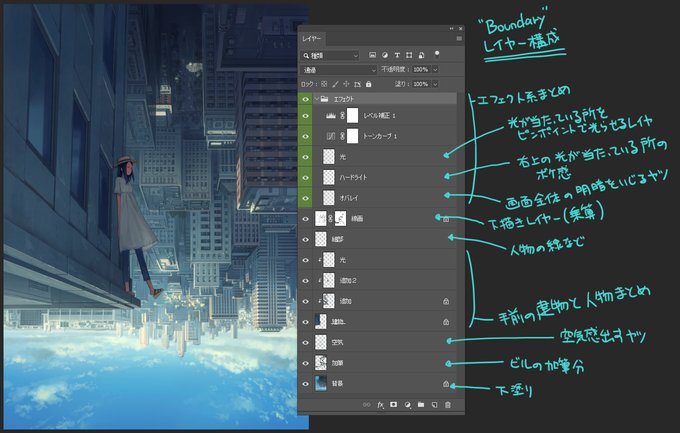Filter layers by pixel layer type

pyautogui.click(x=373, y=55)
